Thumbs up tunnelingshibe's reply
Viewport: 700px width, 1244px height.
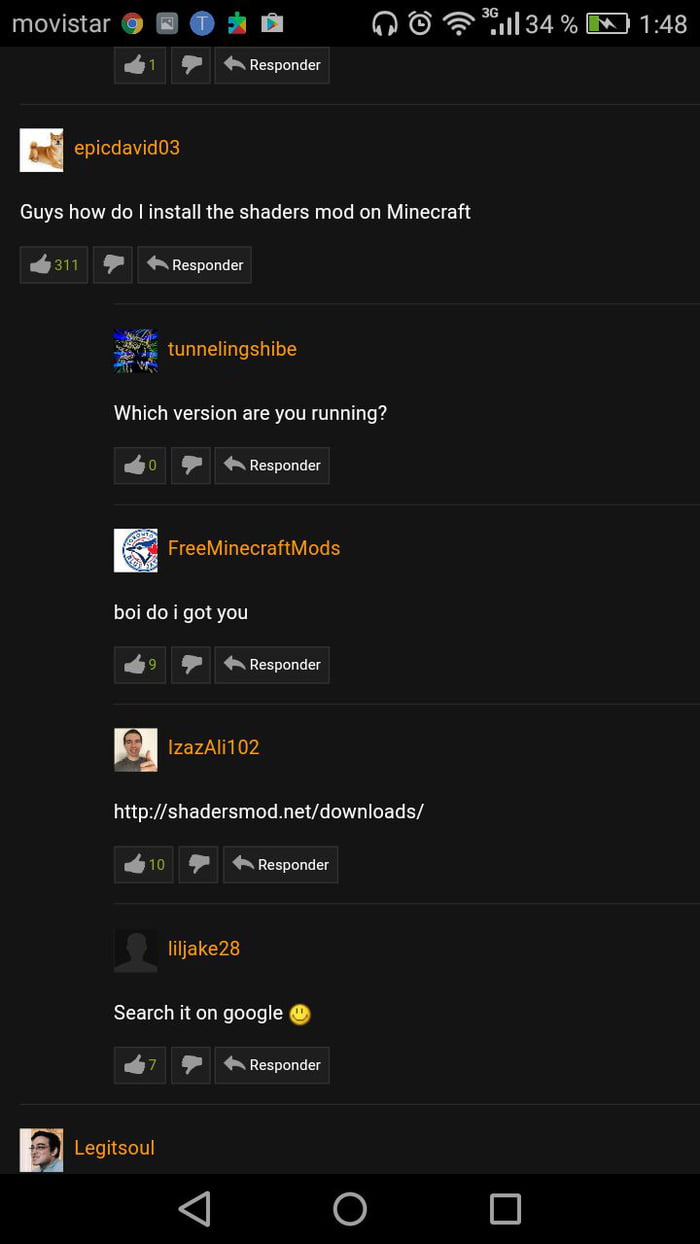click(140, 465)
